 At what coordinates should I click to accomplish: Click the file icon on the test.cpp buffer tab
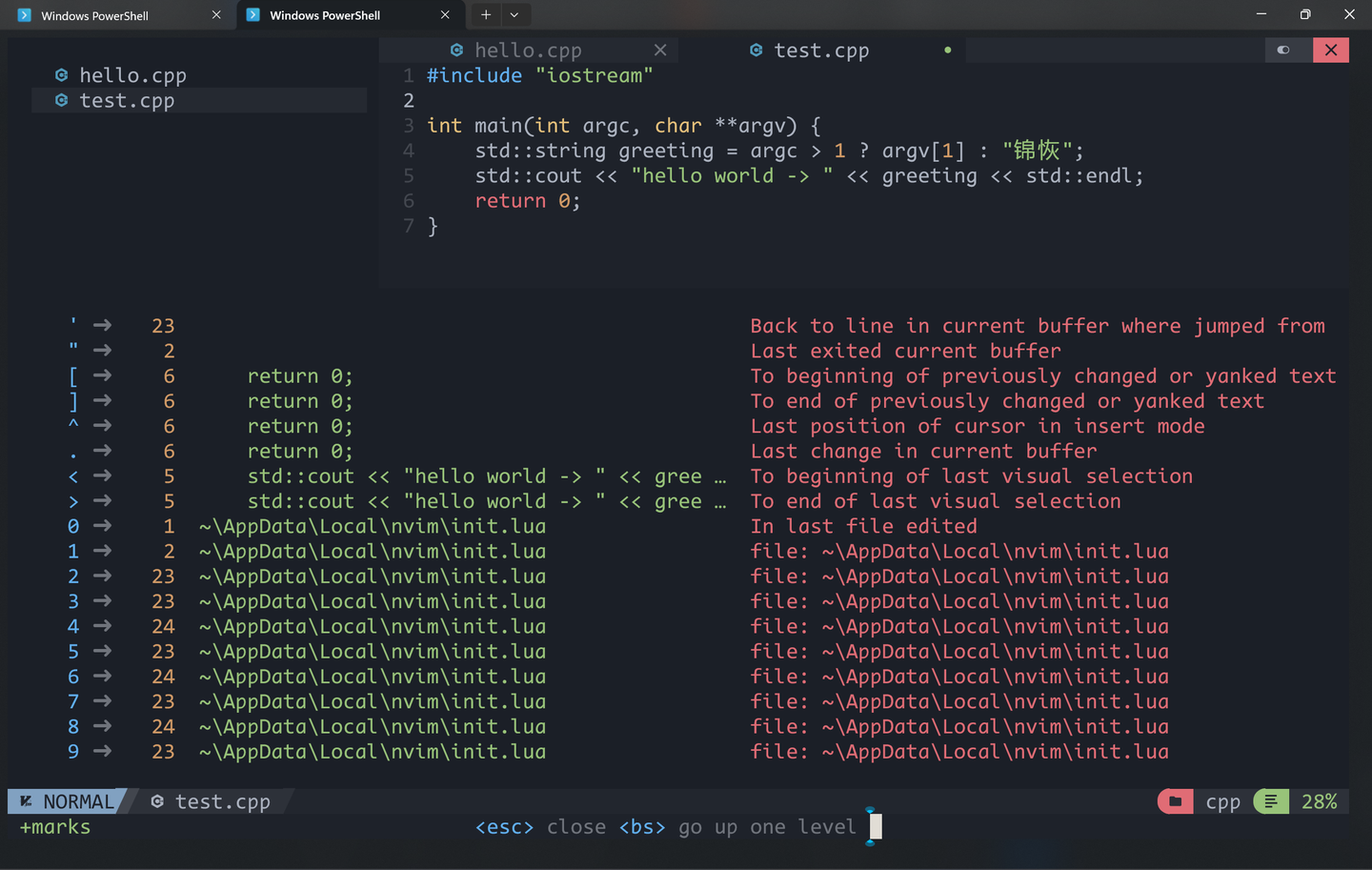click(756, 50)
